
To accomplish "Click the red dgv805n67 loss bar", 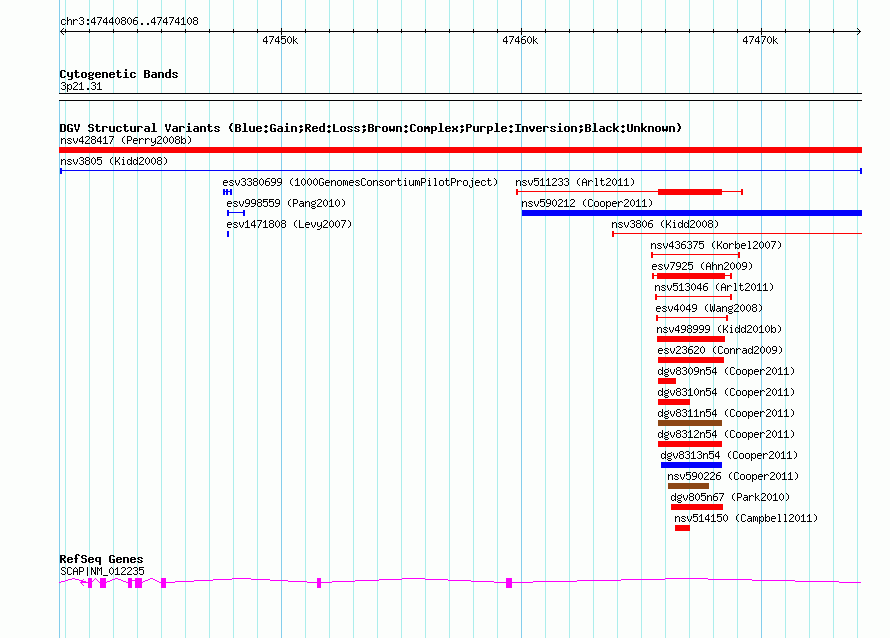I will [x=697, y=507].
